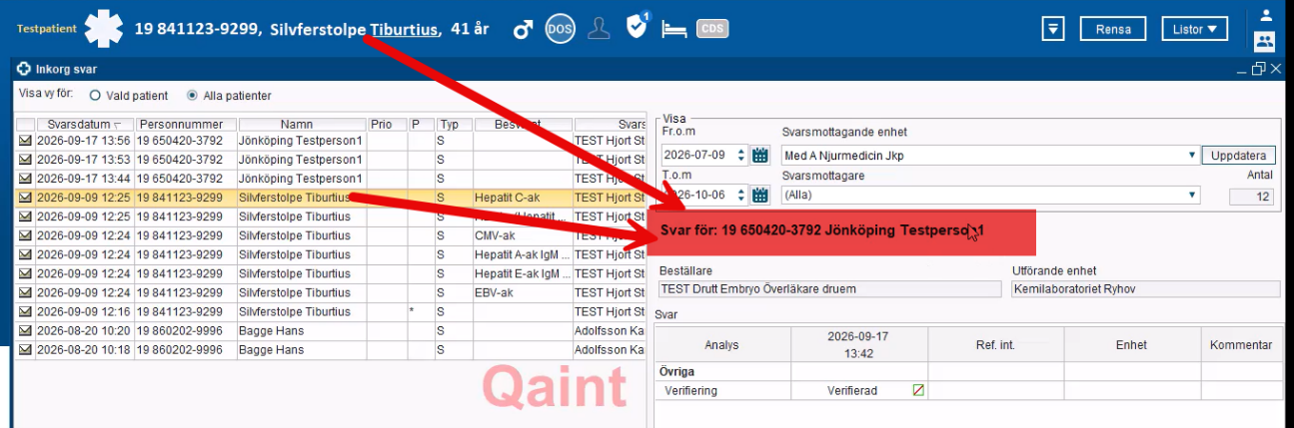Click envelope icon on 2026-09-17 13:56 row
The image size is (1294, 428).
pos(25,141)
